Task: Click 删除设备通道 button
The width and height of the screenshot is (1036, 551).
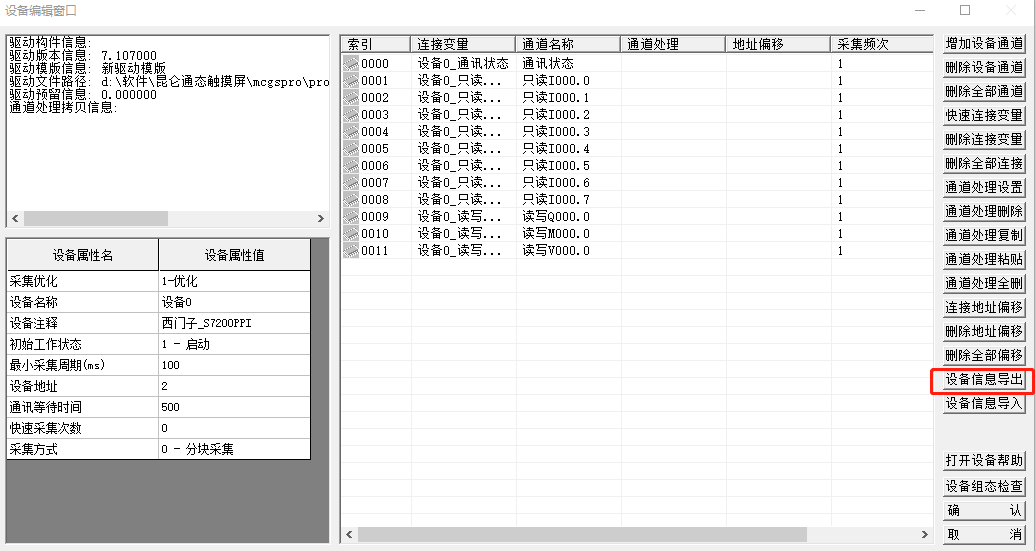Action: 984,67
